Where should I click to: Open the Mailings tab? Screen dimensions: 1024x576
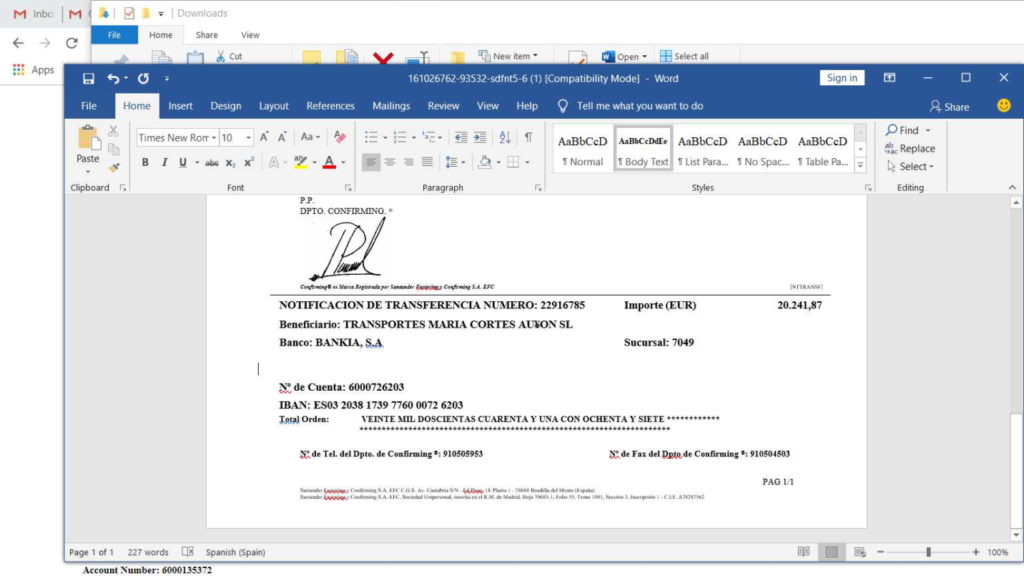point(391,106)
